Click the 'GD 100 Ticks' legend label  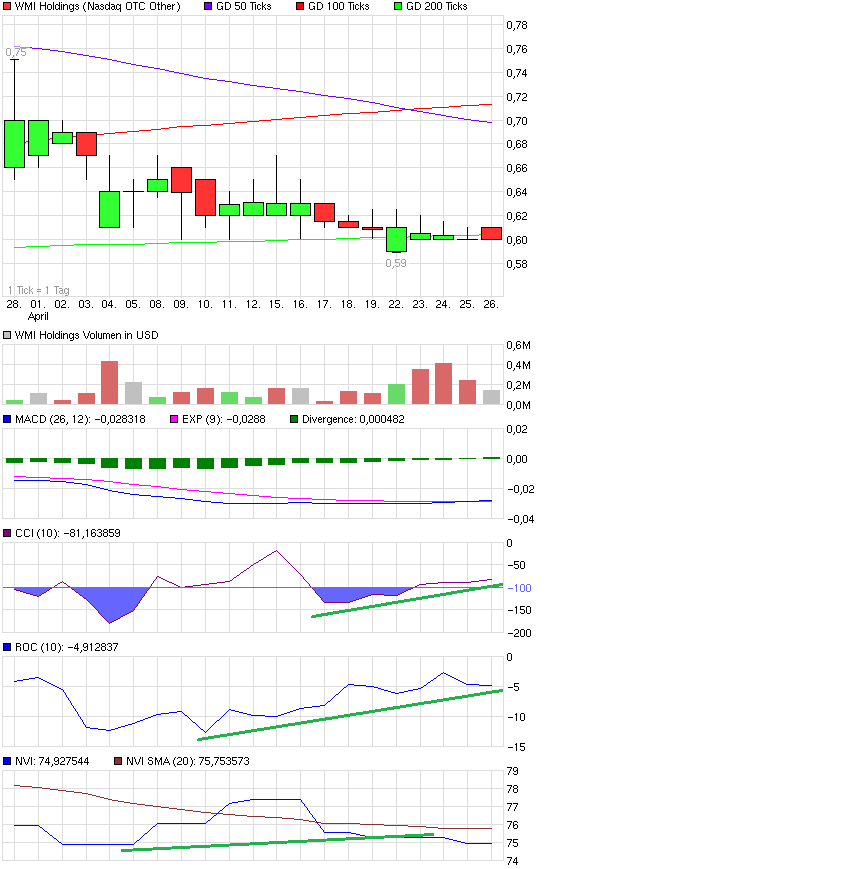339,7
